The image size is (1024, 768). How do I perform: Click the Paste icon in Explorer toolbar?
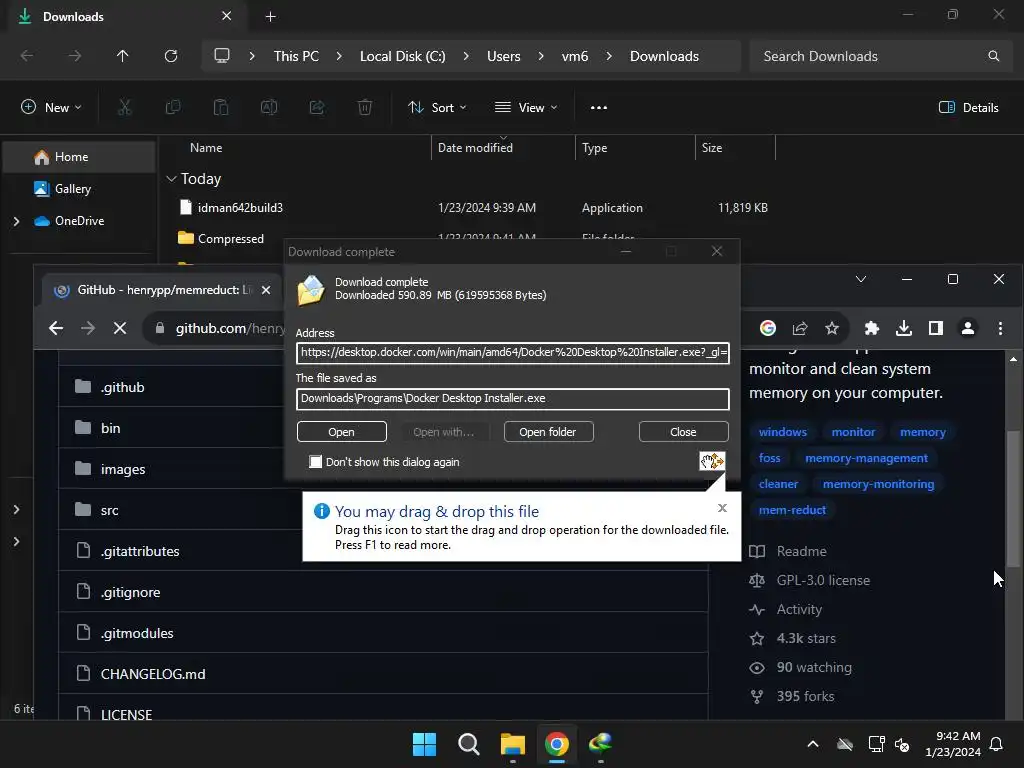click(221, 107)
